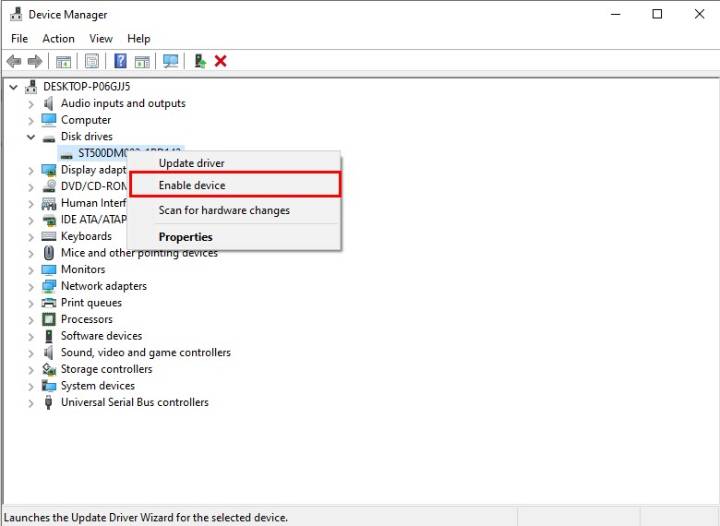The image size is (720, 526).
Task: Collapse the DESKTOP-P06GJJ5 root node
Action: 13,87
